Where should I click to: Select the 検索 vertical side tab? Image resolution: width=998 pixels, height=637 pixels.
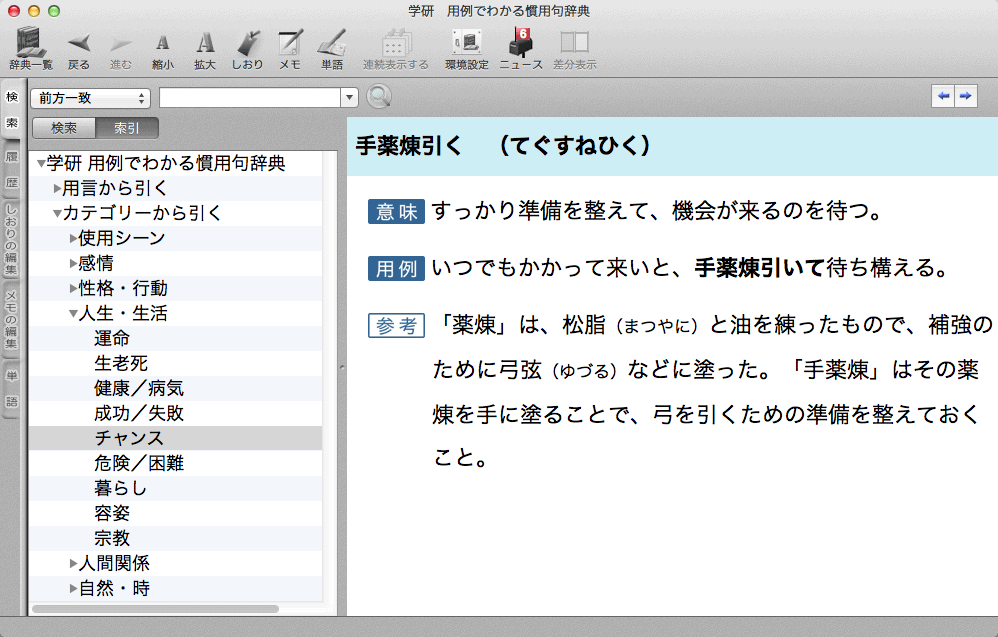pyautogui.click(x=11, y=109)
